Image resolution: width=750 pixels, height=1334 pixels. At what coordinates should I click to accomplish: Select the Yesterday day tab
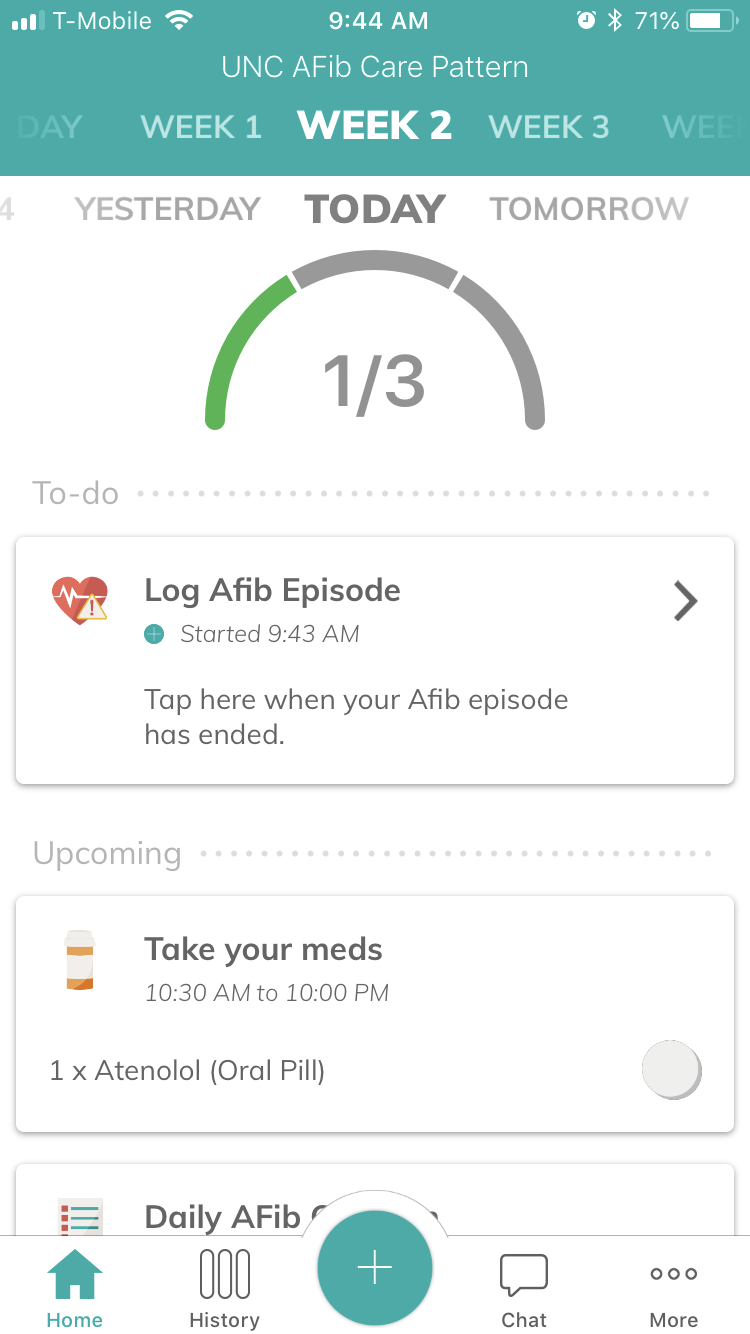pos(168,209)
